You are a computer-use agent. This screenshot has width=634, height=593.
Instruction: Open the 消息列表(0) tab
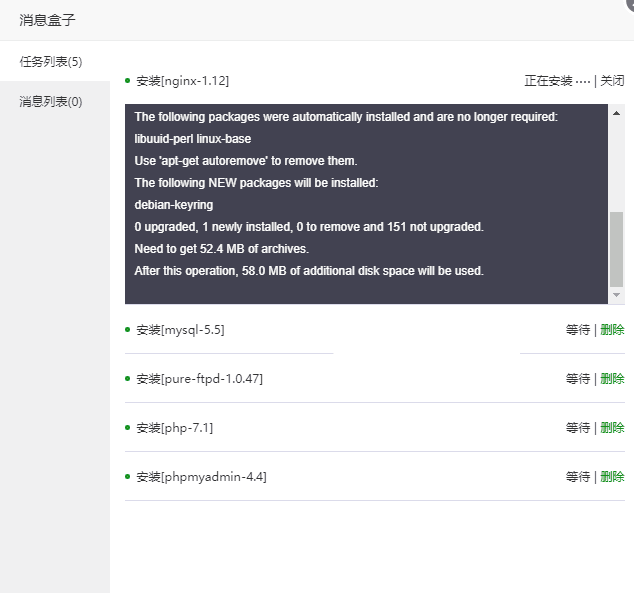pos(51,102)
